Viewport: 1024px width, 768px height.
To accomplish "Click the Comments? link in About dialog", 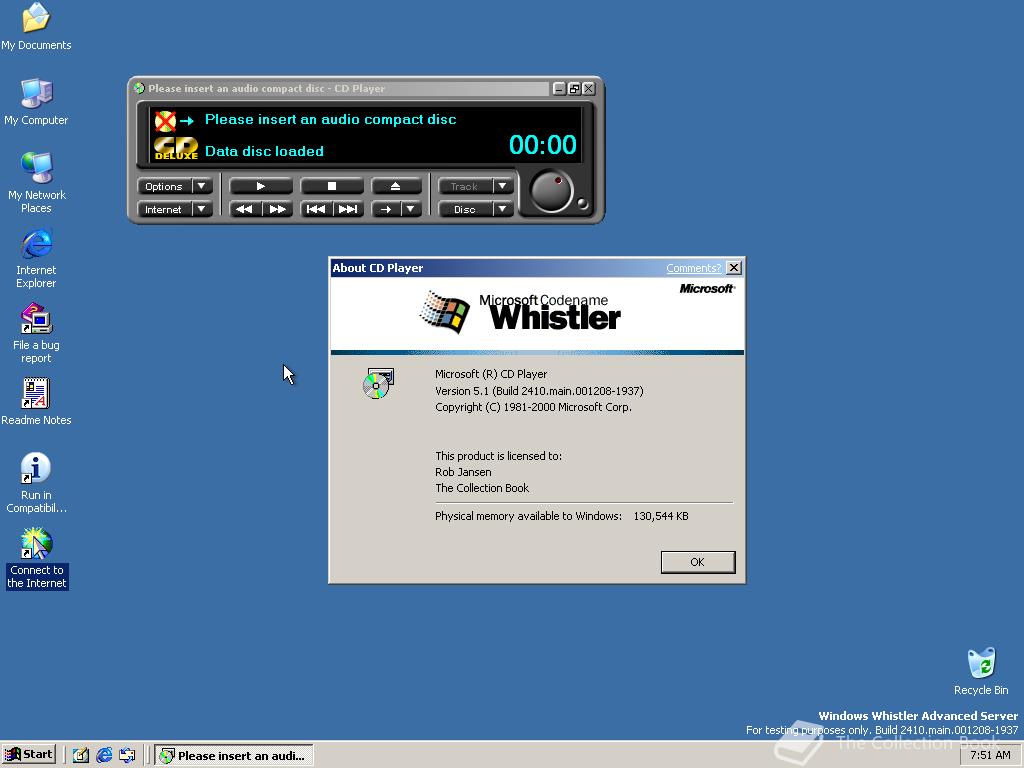I will tap(694, 268).
